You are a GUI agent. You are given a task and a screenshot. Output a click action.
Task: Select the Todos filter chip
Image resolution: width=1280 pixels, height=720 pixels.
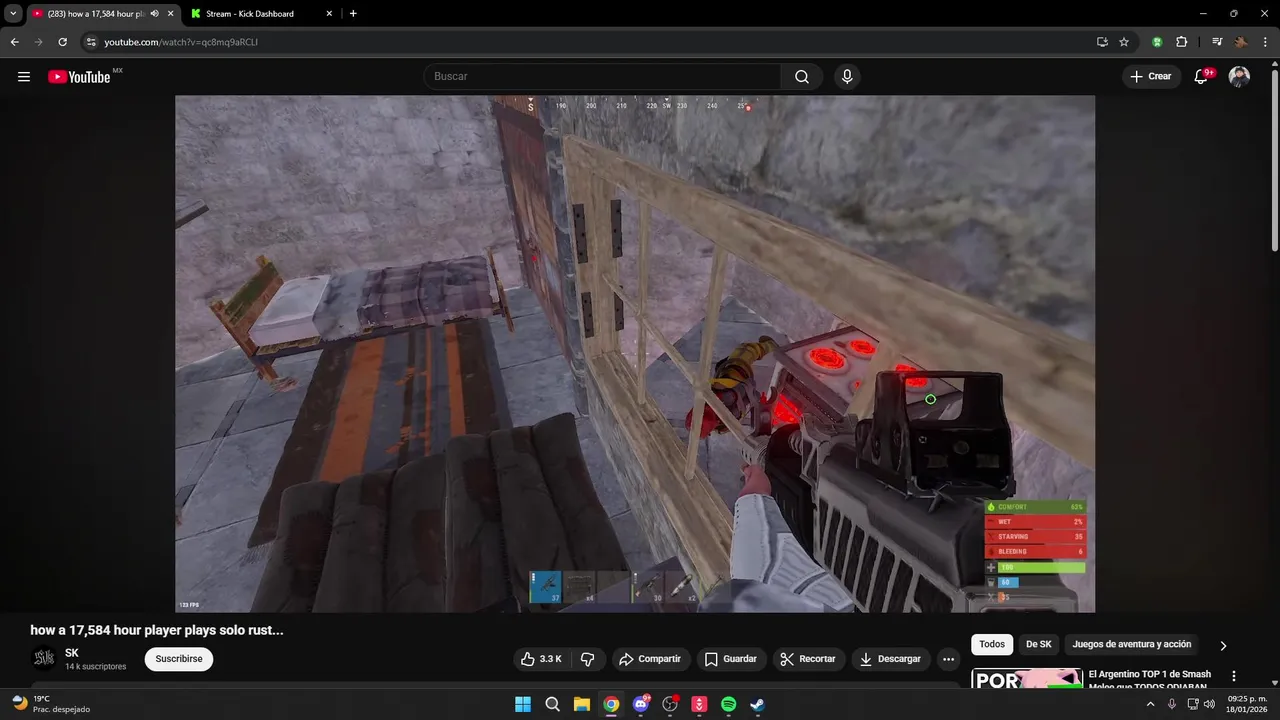(x=992, y=645)
